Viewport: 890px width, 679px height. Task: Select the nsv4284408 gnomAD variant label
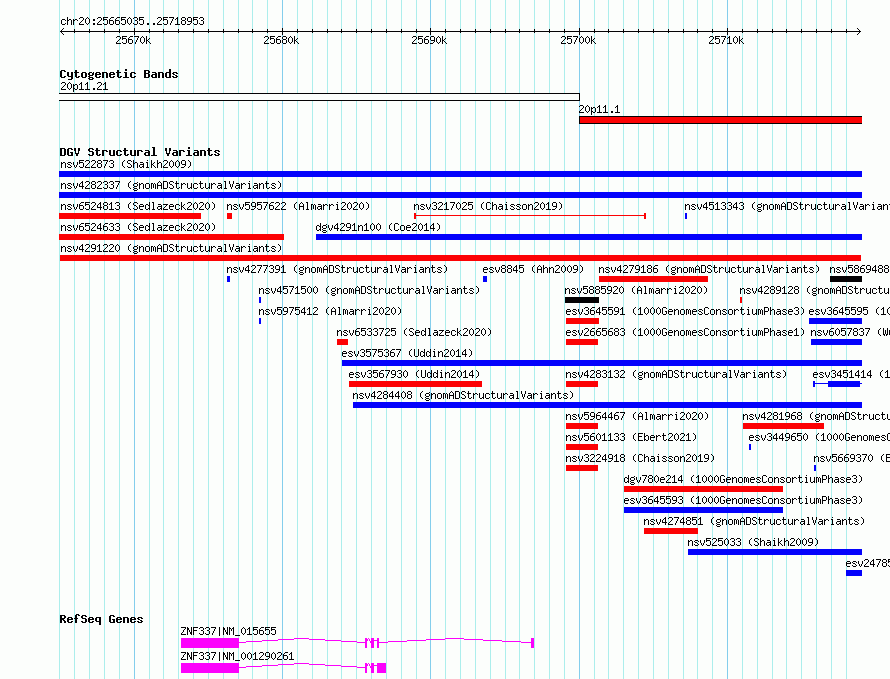click(x=463, y=395)
